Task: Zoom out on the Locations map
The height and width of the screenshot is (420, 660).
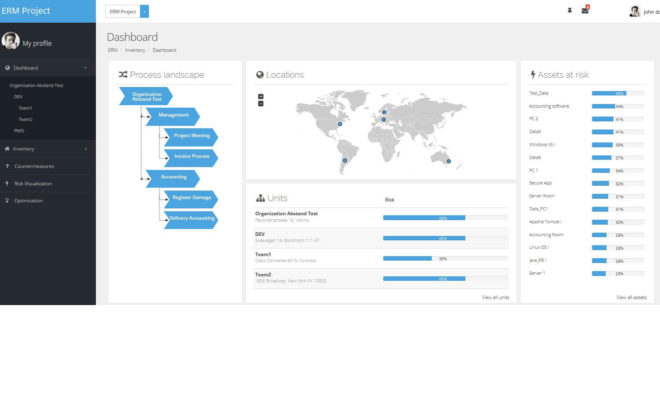Action: (x=261, y=104)
